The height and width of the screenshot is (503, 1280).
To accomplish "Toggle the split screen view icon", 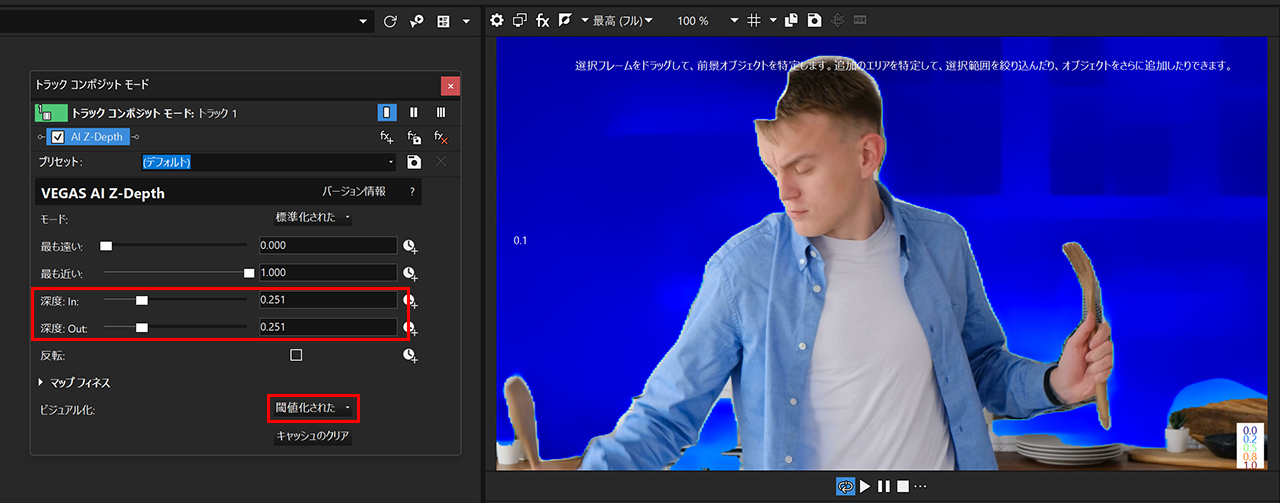I will (x=566, y=20).
